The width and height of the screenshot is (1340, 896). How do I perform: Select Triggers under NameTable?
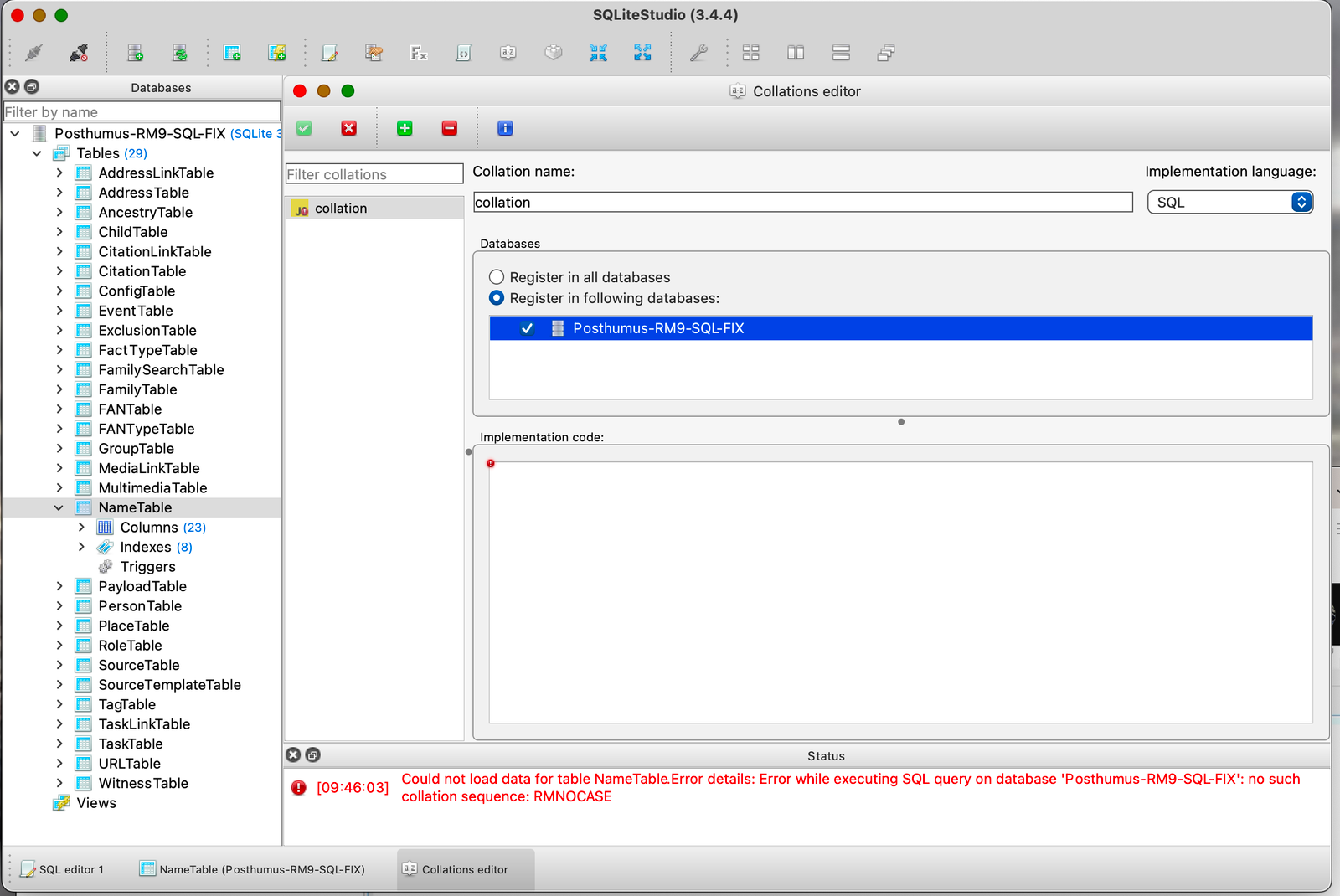tap(148, 567)
